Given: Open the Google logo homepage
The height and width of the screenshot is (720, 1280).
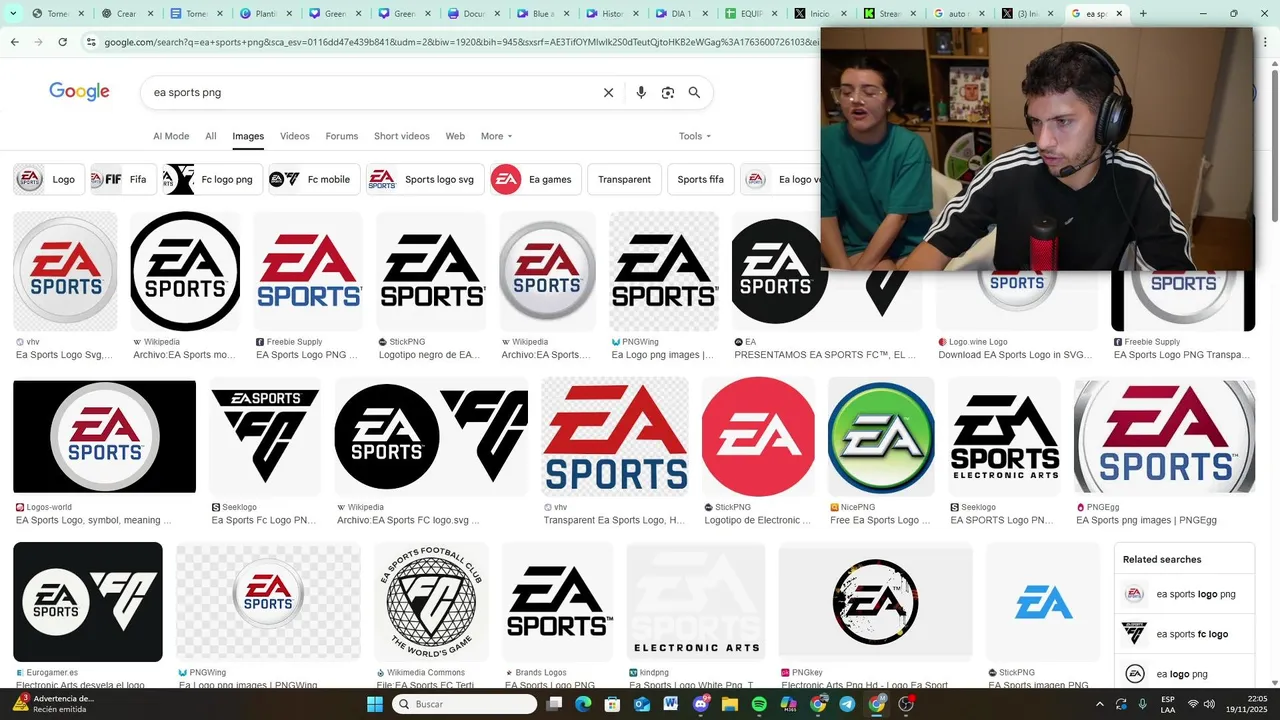Looking at the screenshot, I should click(79, 92).
